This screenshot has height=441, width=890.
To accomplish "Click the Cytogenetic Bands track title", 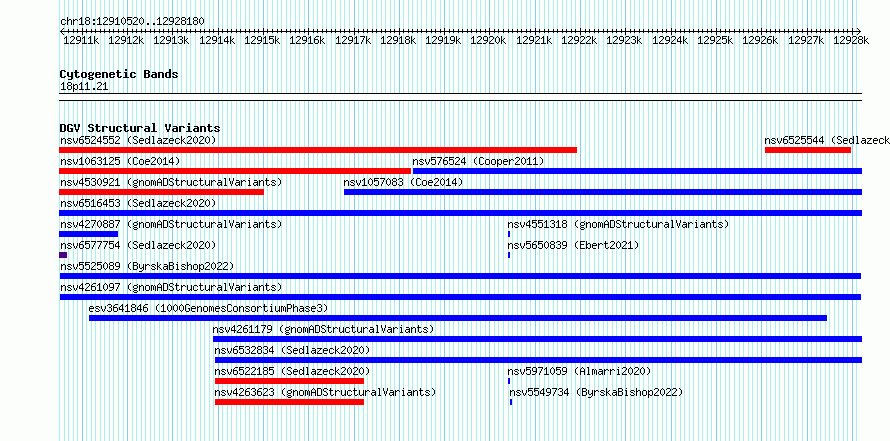I will click(119, 74).
